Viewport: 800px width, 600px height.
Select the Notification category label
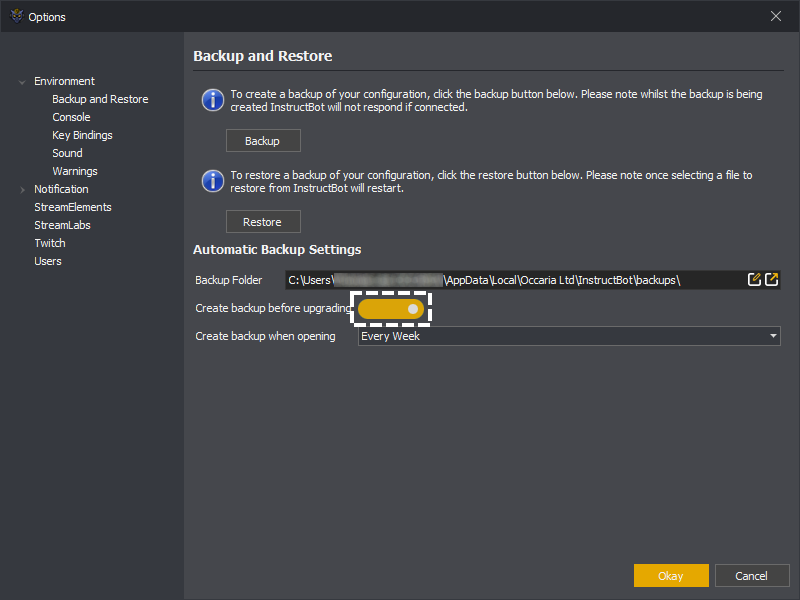point(61,189)
